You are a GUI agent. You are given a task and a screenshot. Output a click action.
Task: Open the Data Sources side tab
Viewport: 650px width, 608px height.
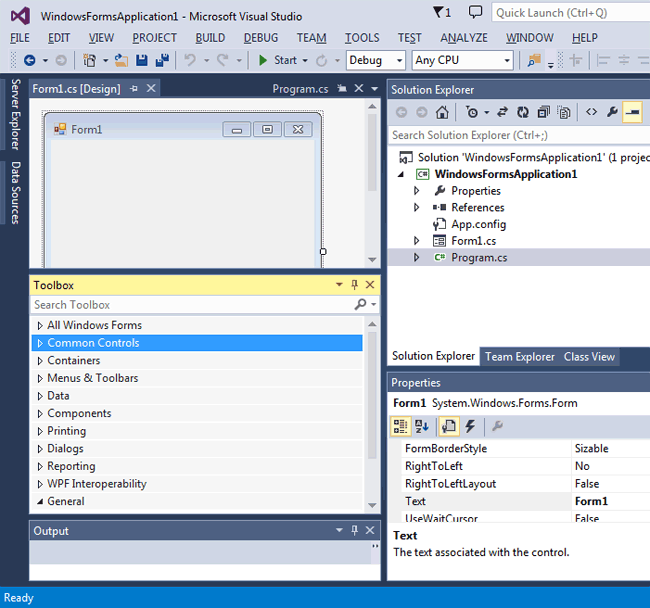point(15,193)
